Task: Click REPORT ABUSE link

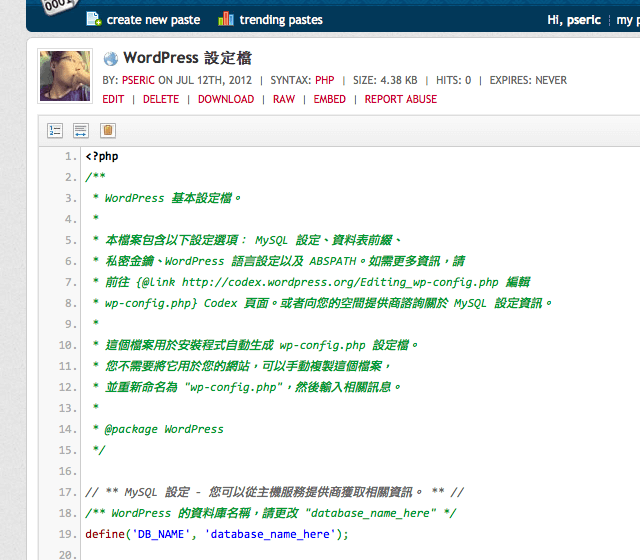Action: [x=400, y=99]
